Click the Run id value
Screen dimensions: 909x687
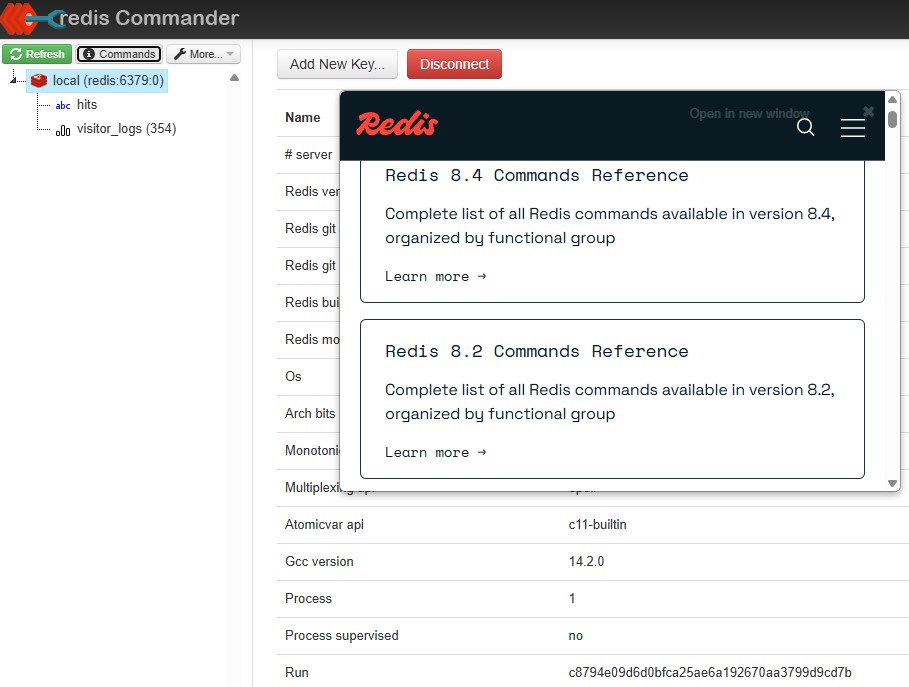pos(710,673)
